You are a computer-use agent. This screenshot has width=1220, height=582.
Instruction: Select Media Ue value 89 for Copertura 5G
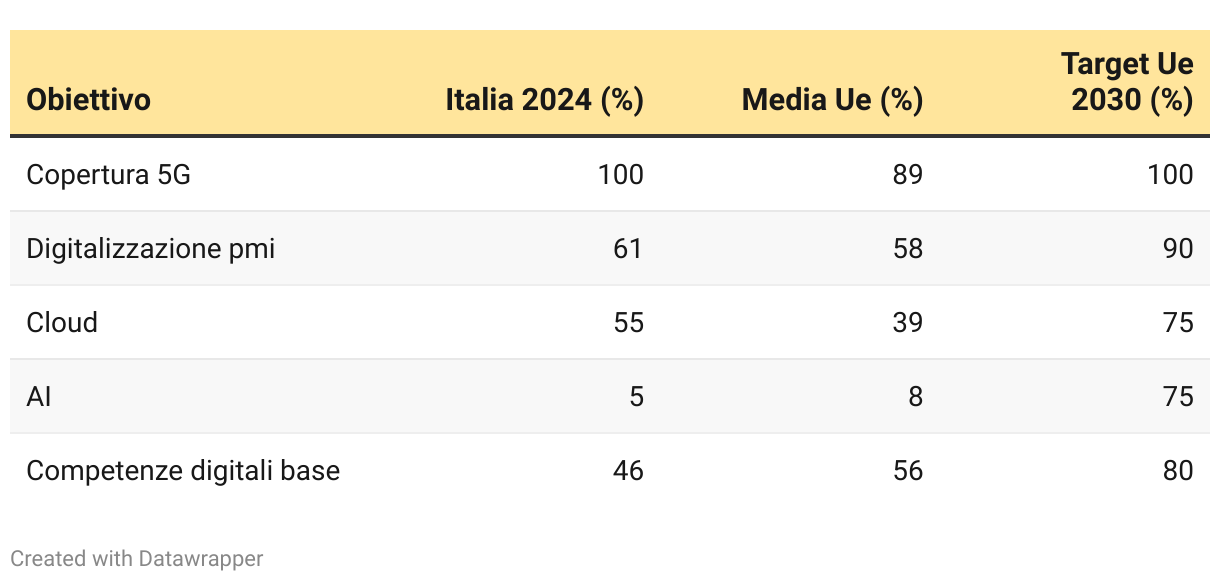tap(907, 175)
